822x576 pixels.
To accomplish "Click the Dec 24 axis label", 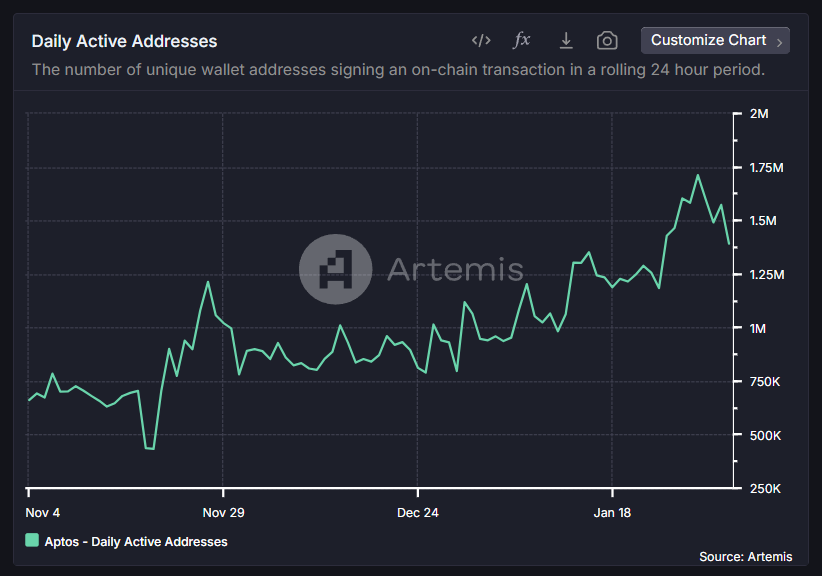I will pyautogui.click(x=418, y=513).
